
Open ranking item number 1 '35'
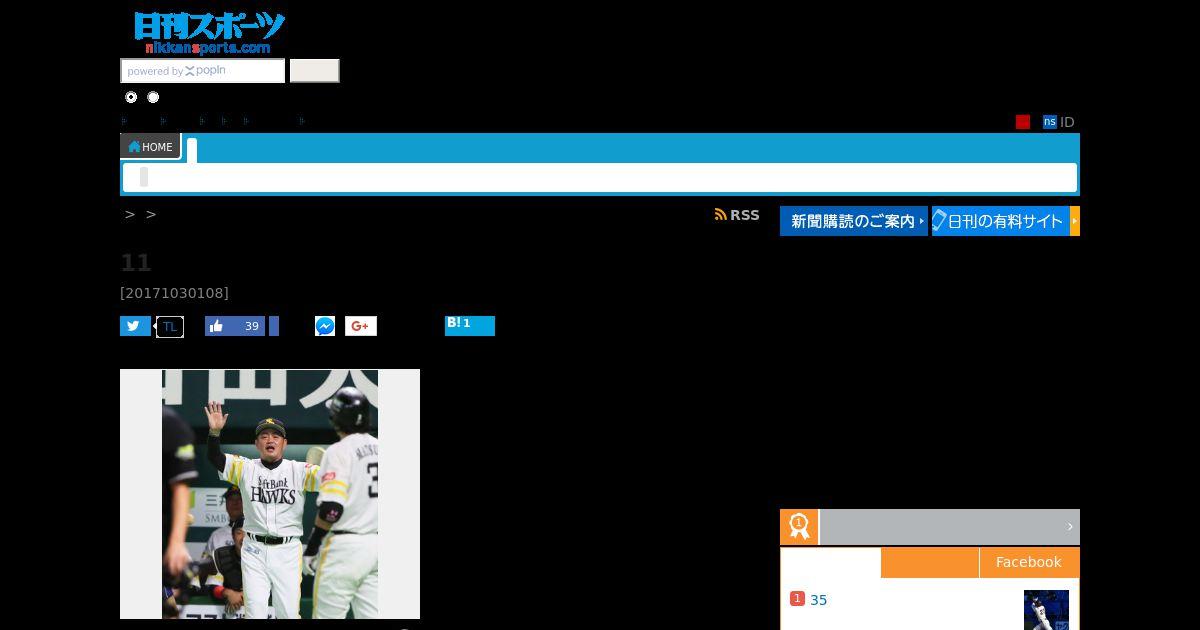818,600
